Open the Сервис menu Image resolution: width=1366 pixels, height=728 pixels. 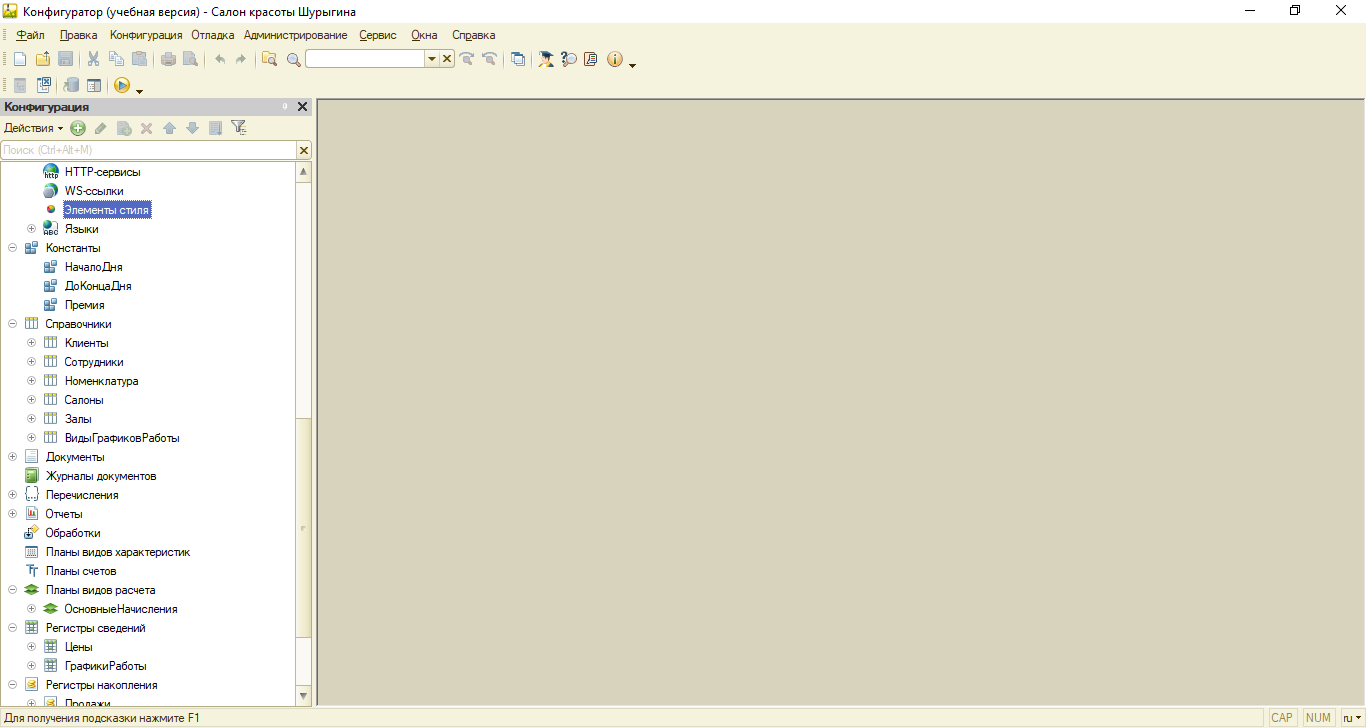pos(378,35)
